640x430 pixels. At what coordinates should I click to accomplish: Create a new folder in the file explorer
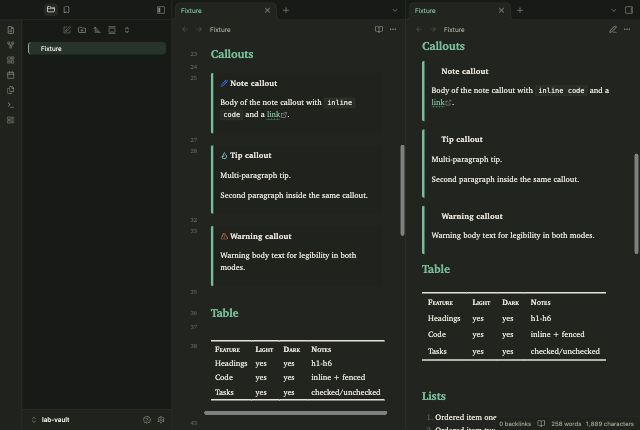82,30
